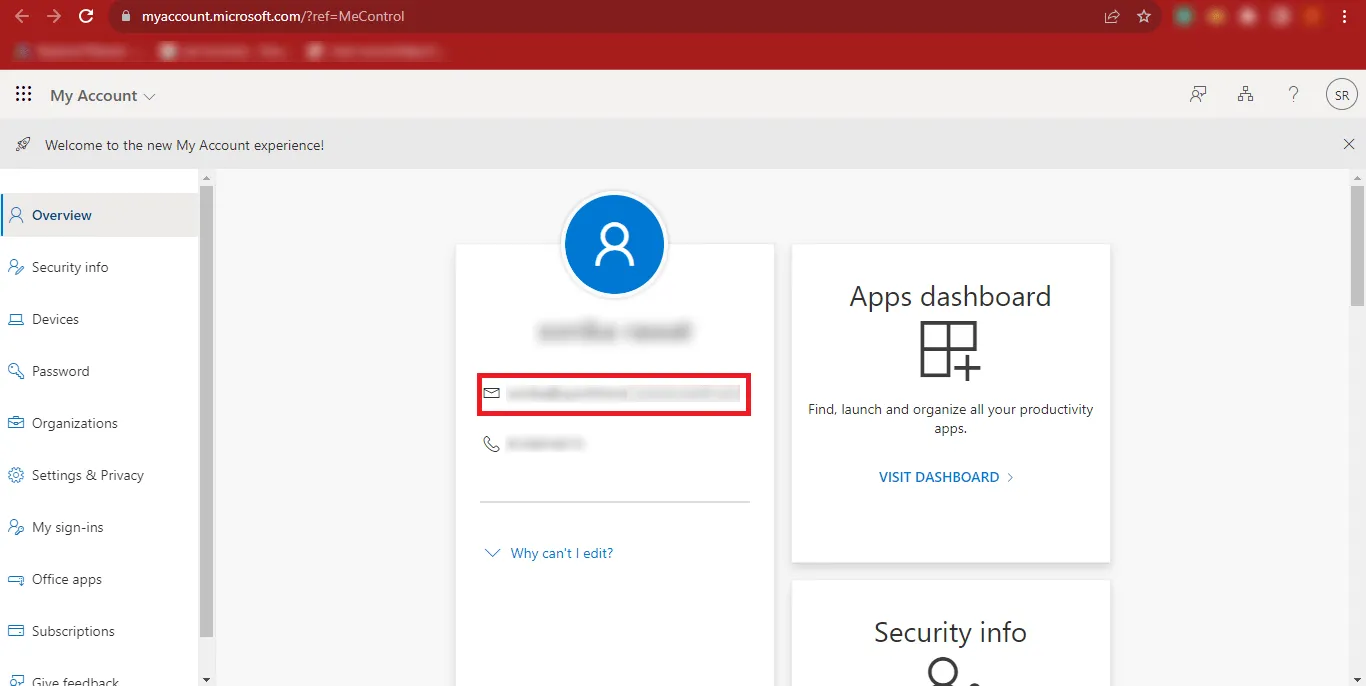Bookmark this page with the star icon
The width and height of the screenshot is (1366, 686).
[1144, 16]
